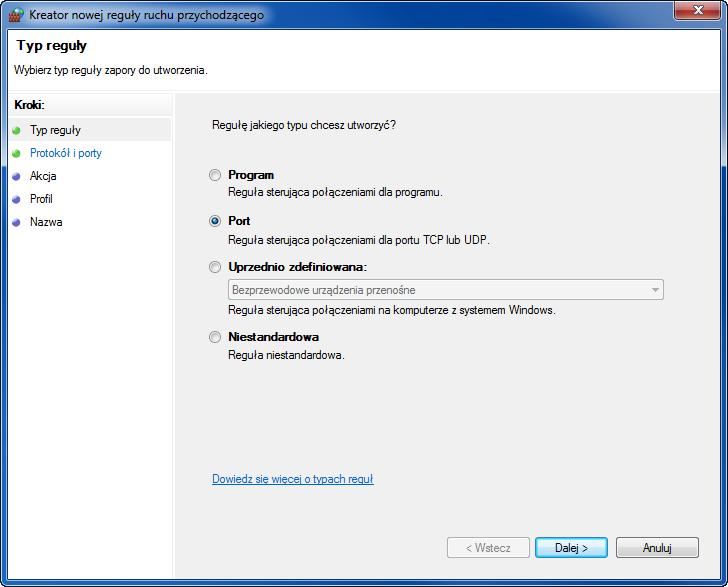Click the Kroki: header text

(x=29, y=105)
